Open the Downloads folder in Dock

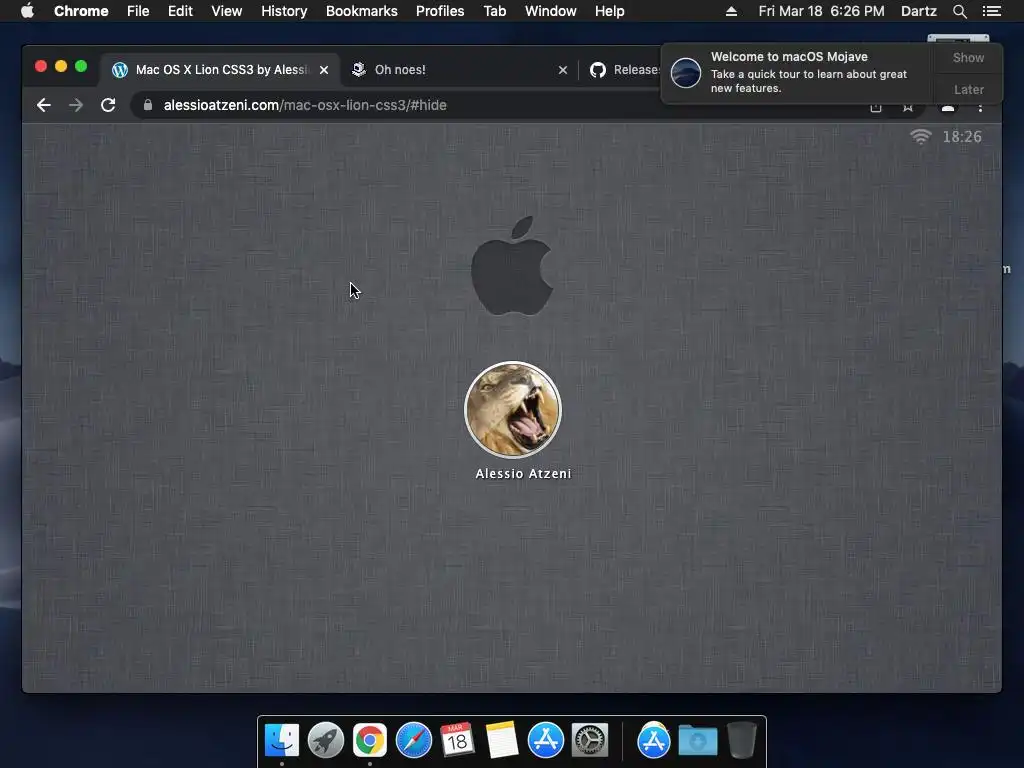point(697,740)
